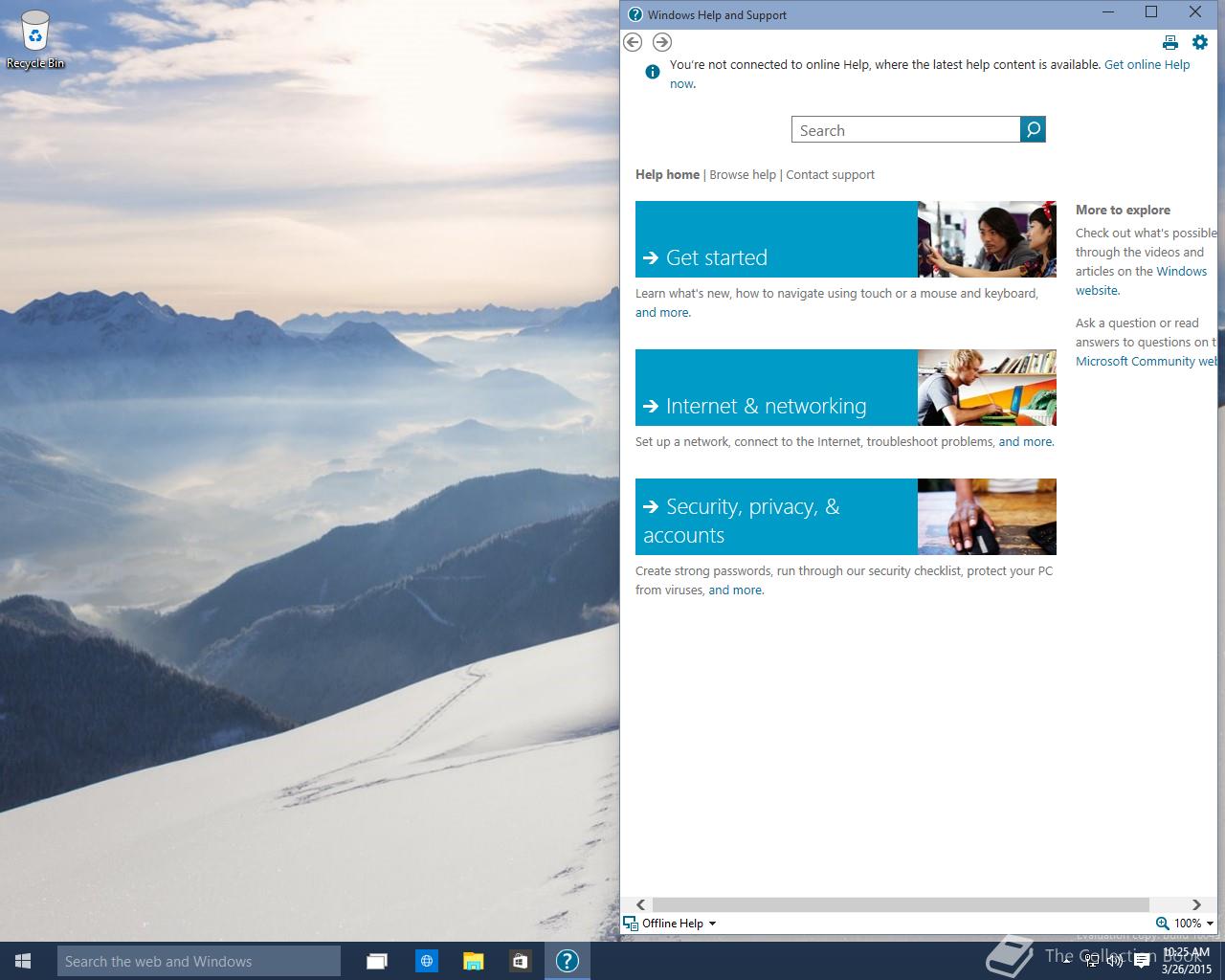Open the Windows Start button
Image resolution: width=1225 pixels, height=980 pixels.
point(23,961)
